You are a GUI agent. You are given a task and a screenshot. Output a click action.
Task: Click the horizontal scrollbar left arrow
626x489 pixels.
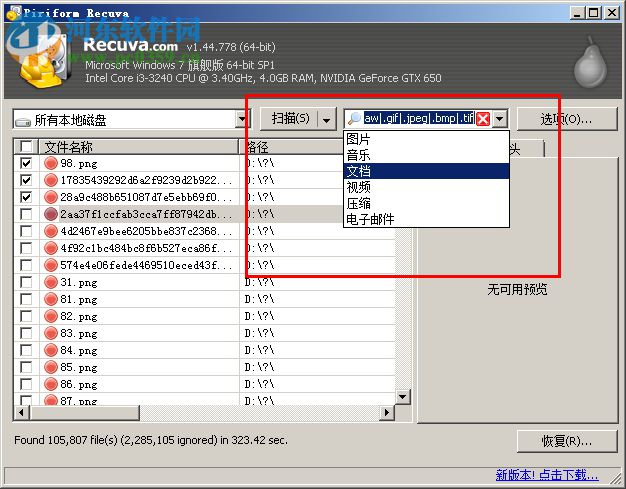[22, 412]
